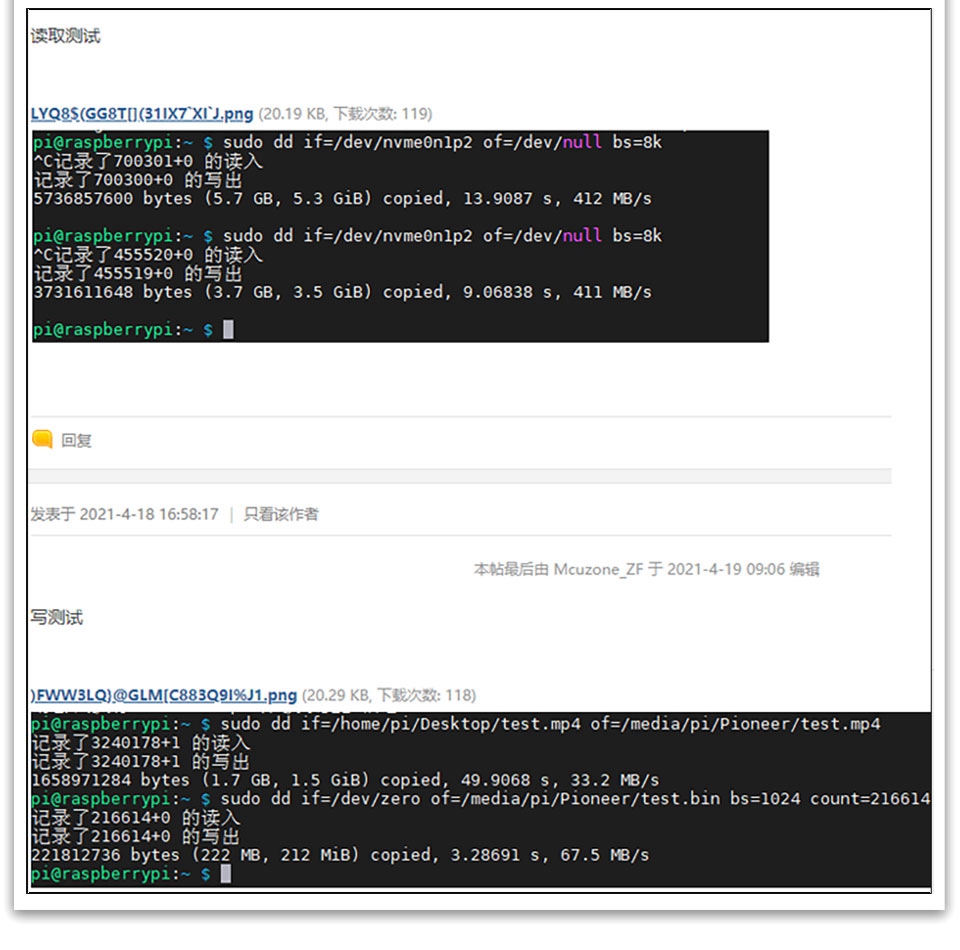This screenshot has width=960, height=950.
Task: Click the 写测试 heading text
Action: point(56,618)
